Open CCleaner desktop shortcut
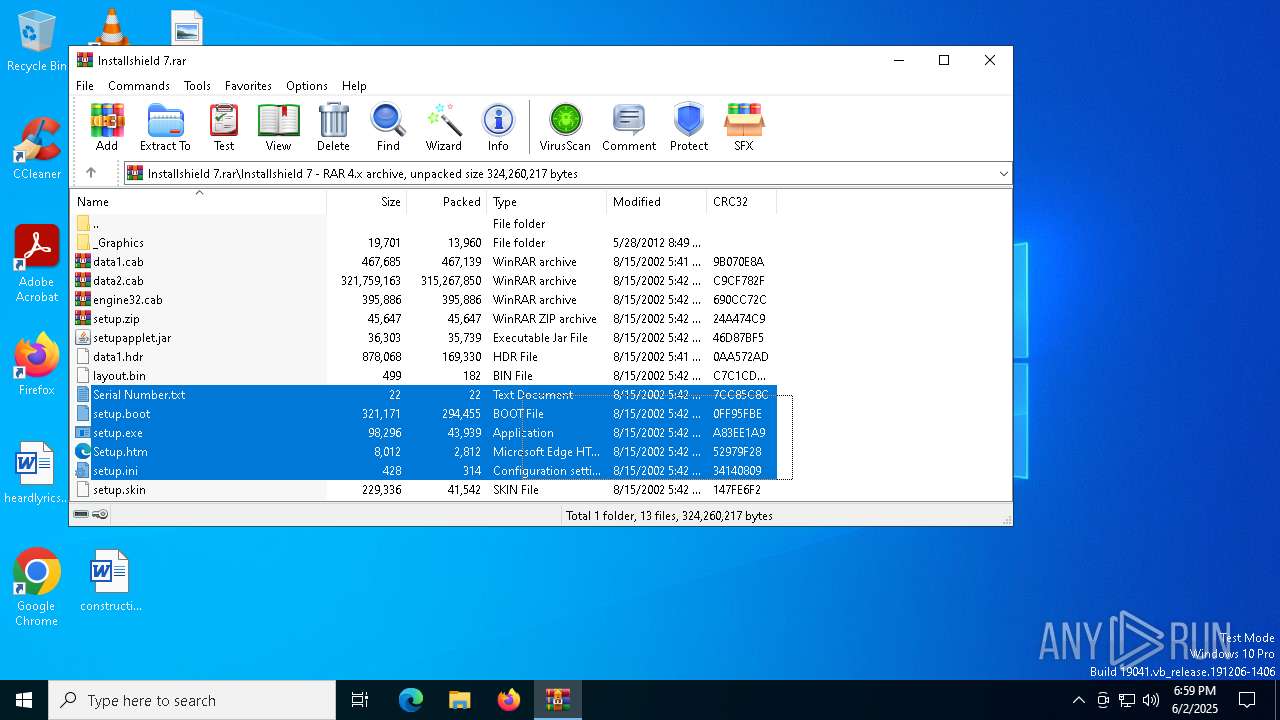This screenshot has height=720, width=1280. click(x=37, y=149)
